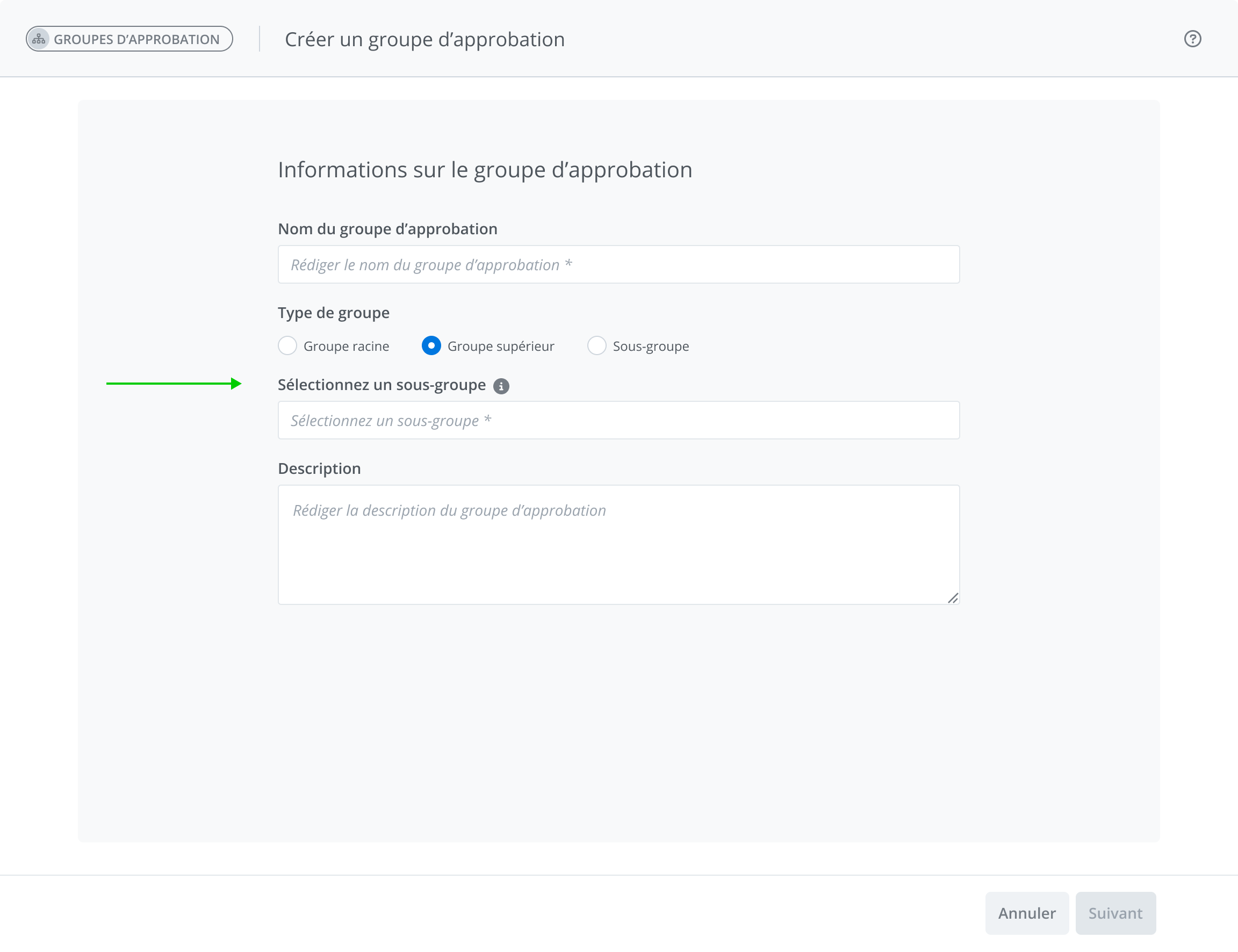Select the Groupe racine radio button

(287, 345)
